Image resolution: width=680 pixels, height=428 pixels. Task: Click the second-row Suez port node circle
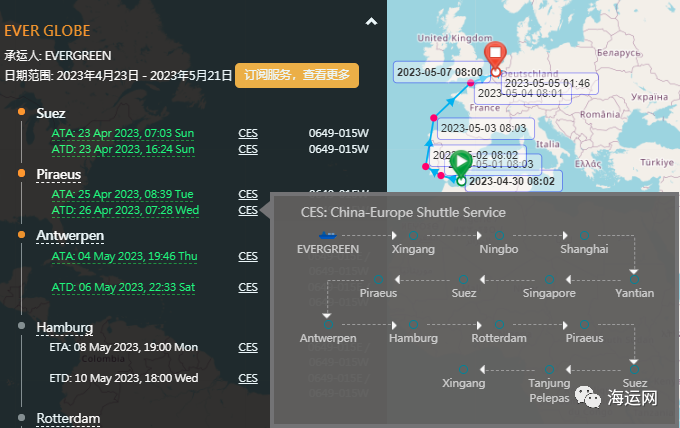click(464, 280)
